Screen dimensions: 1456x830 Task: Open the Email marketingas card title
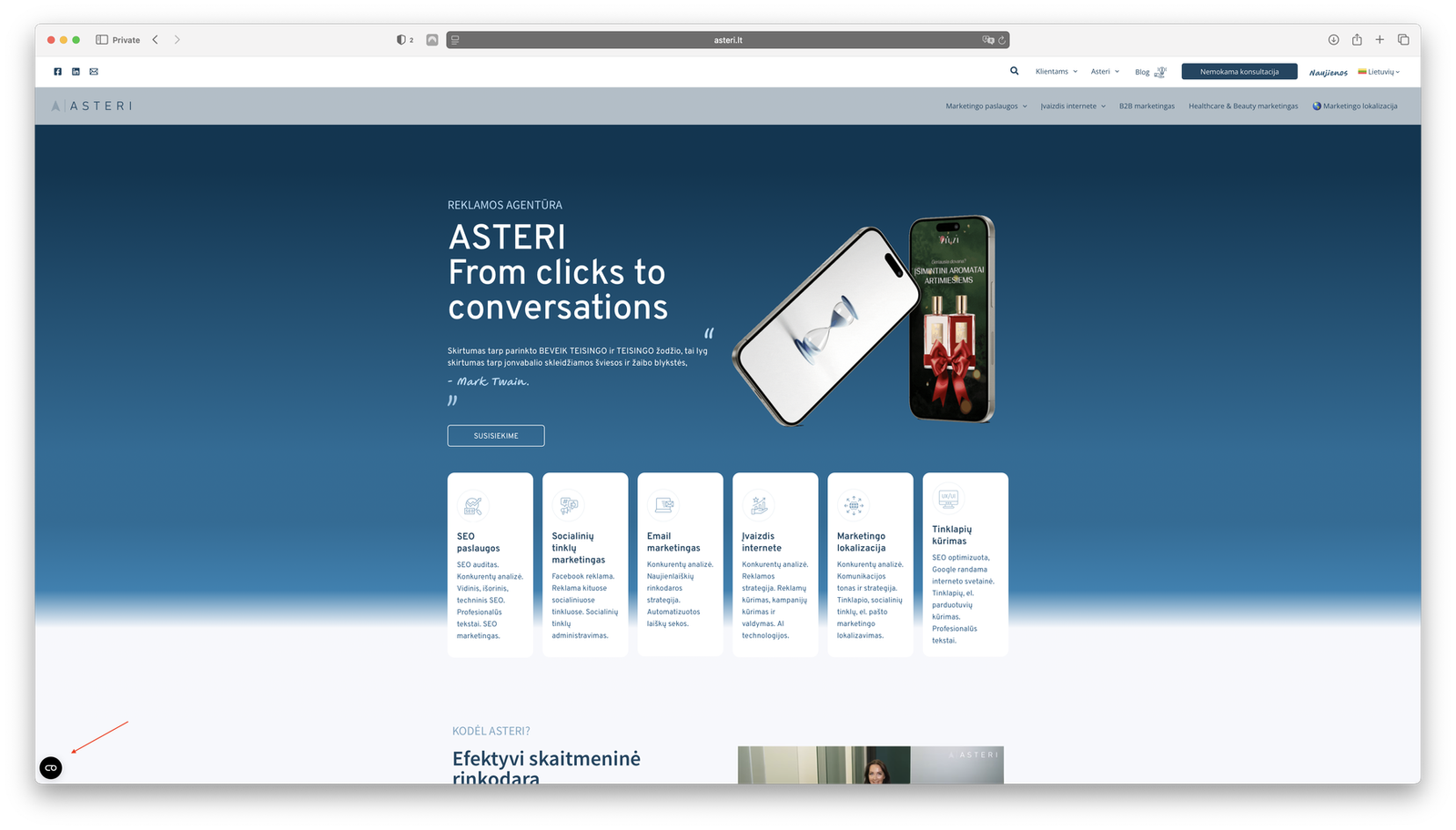673,542
